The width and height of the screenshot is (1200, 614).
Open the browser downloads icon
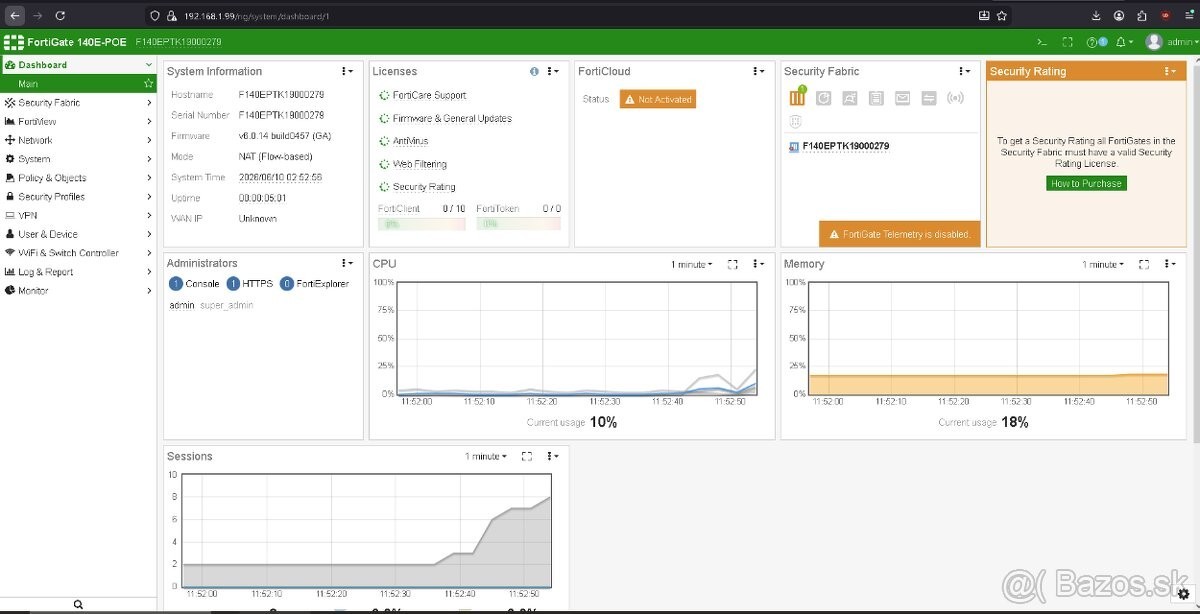1096,16
